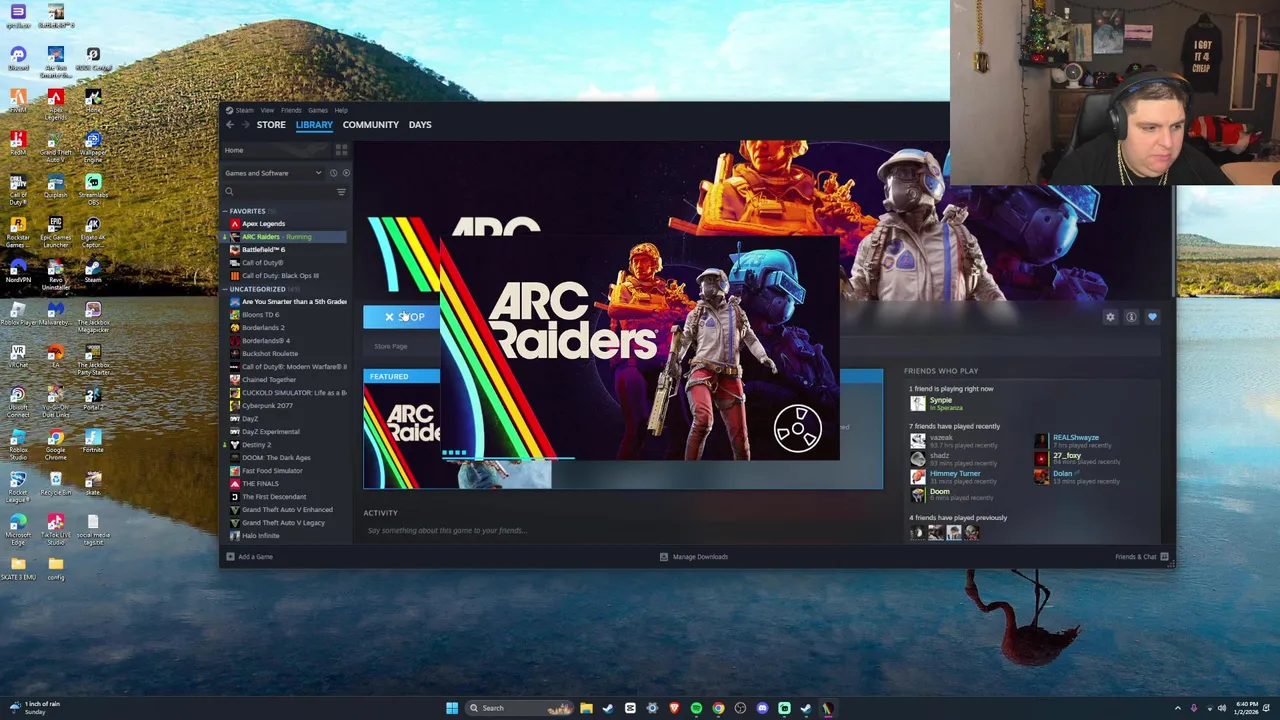
Task: Open the game settings gear icon
Action: coord(1110,317)
